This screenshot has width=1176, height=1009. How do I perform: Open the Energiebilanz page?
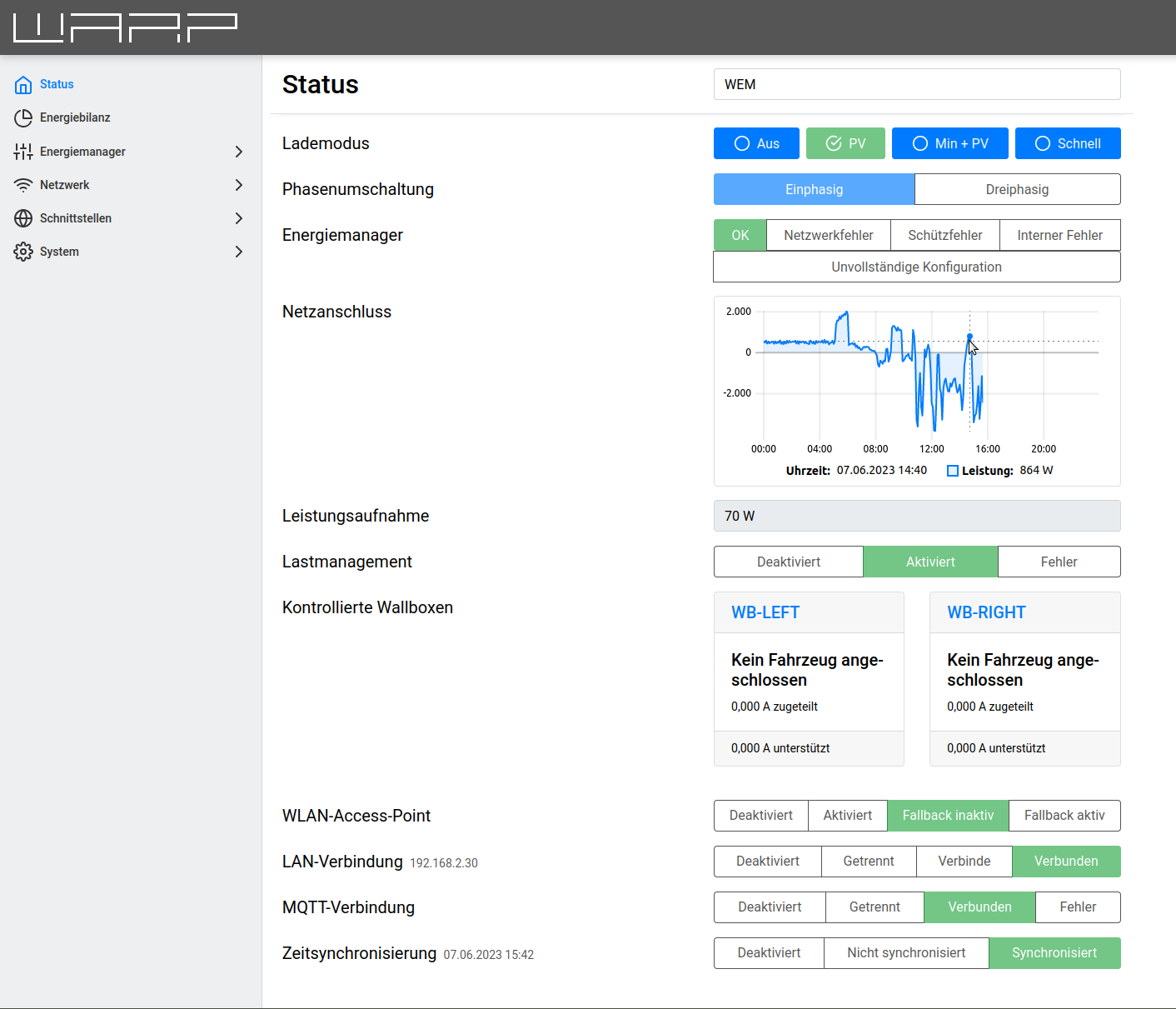tap(75, 117)
